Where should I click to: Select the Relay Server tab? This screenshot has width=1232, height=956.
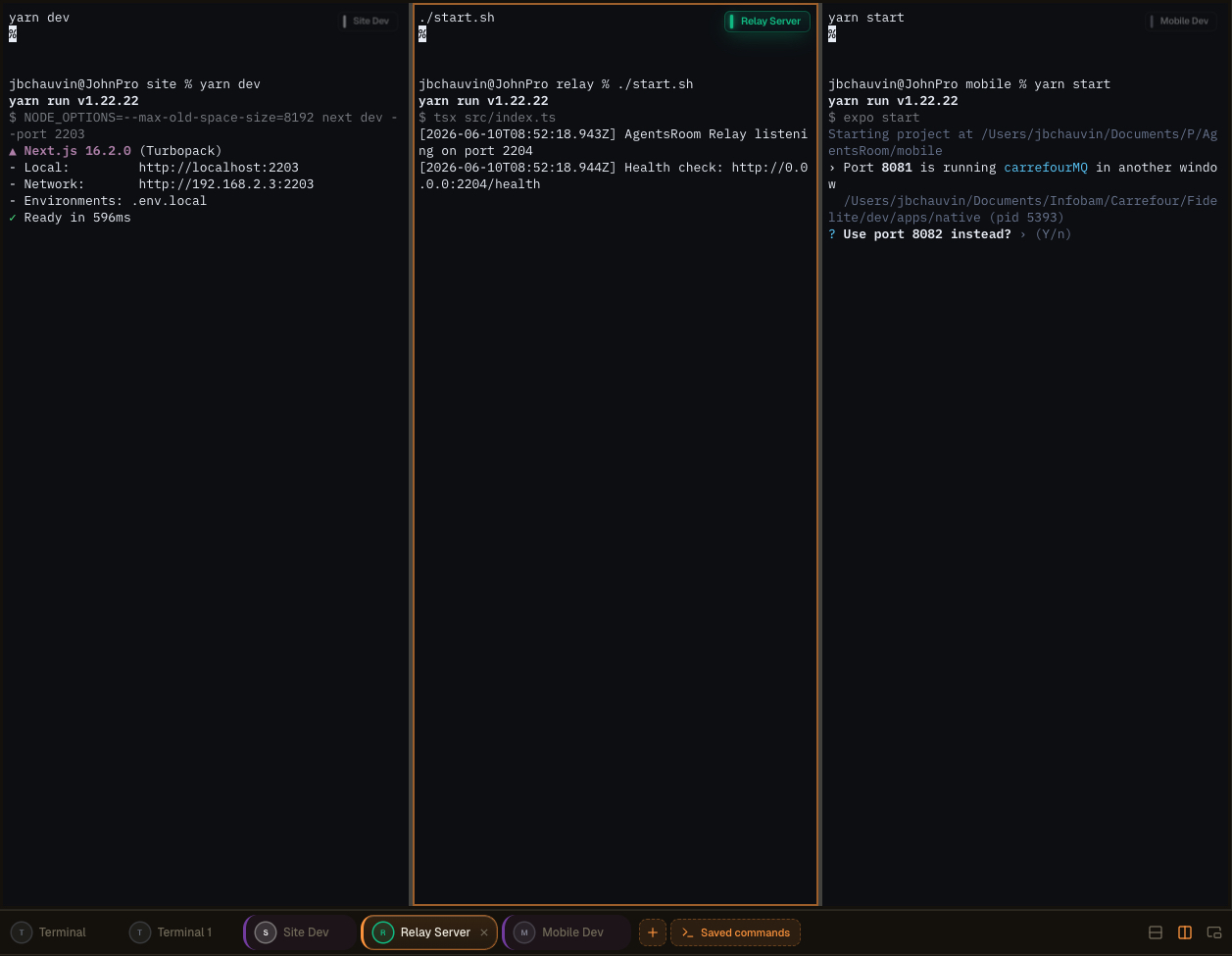tap(428, 932)
